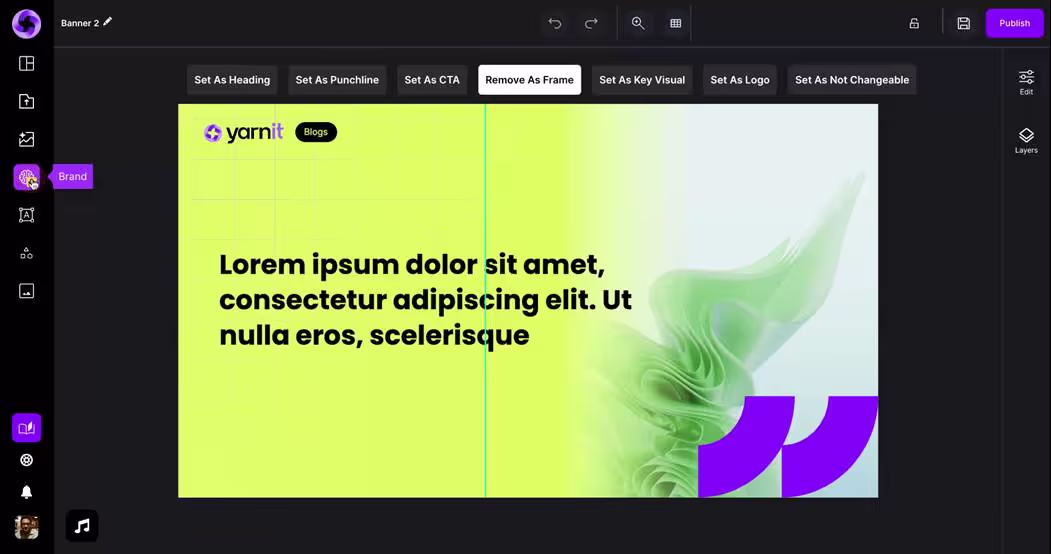Toggle the lock icon in top bar

[x=914, y=23]
